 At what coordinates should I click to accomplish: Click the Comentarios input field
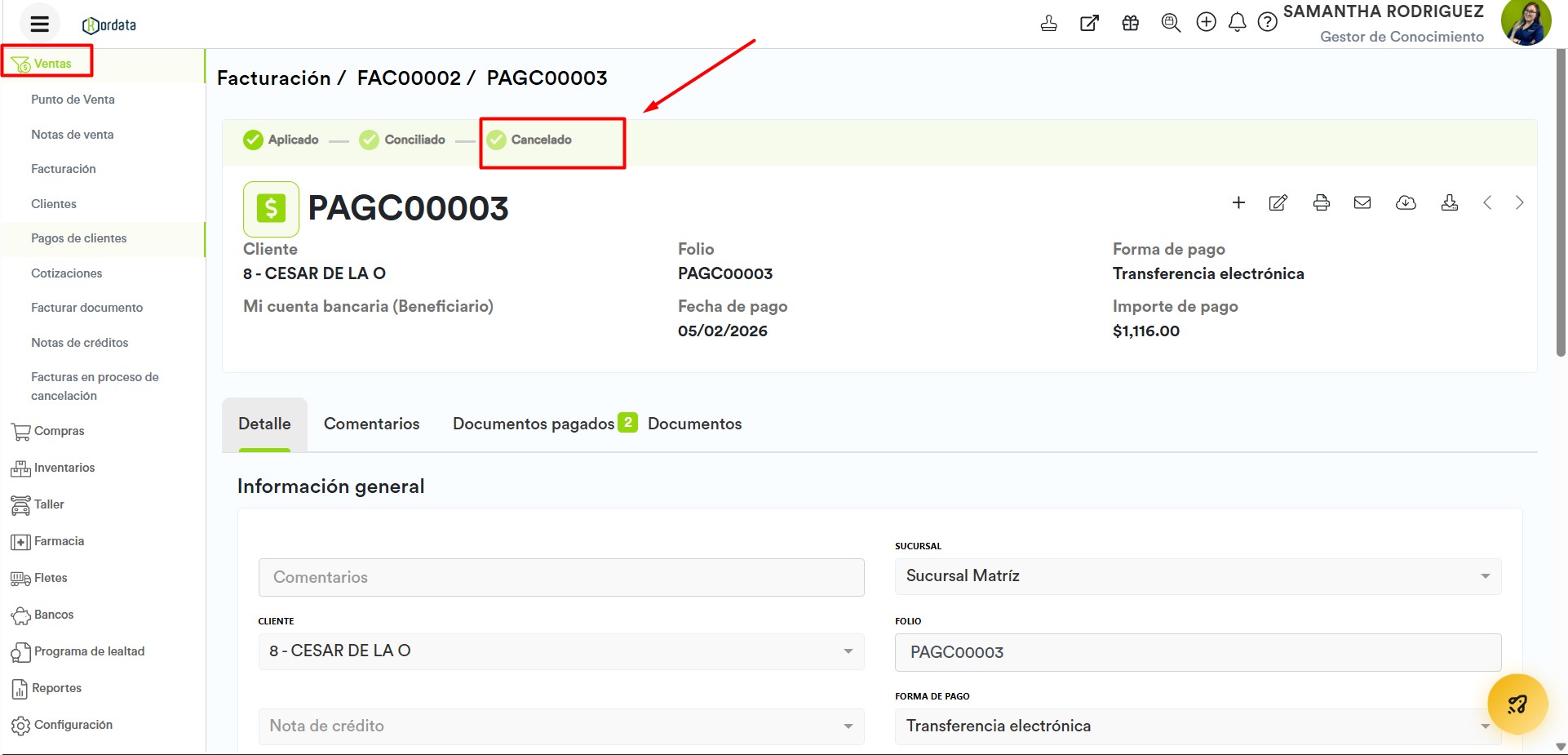(561, 577)
